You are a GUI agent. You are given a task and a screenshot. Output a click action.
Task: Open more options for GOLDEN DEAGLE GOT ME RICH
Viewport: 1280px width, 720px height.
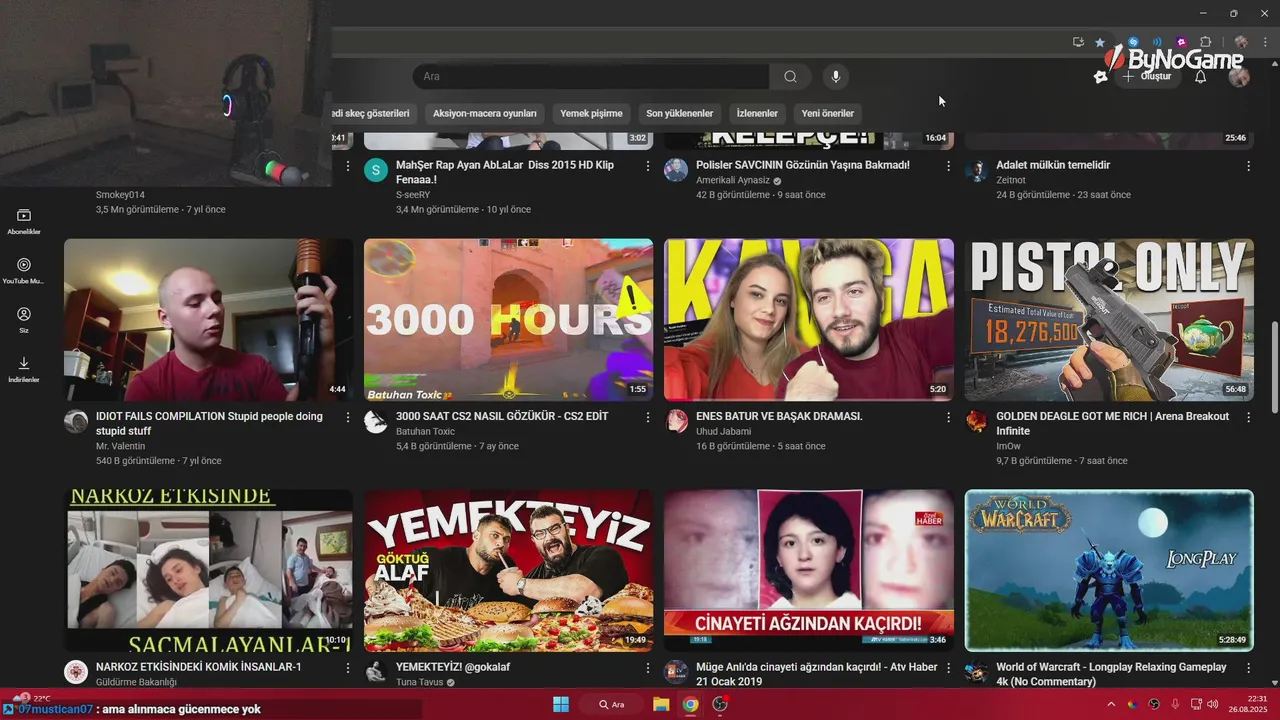tap(1248, 417)
